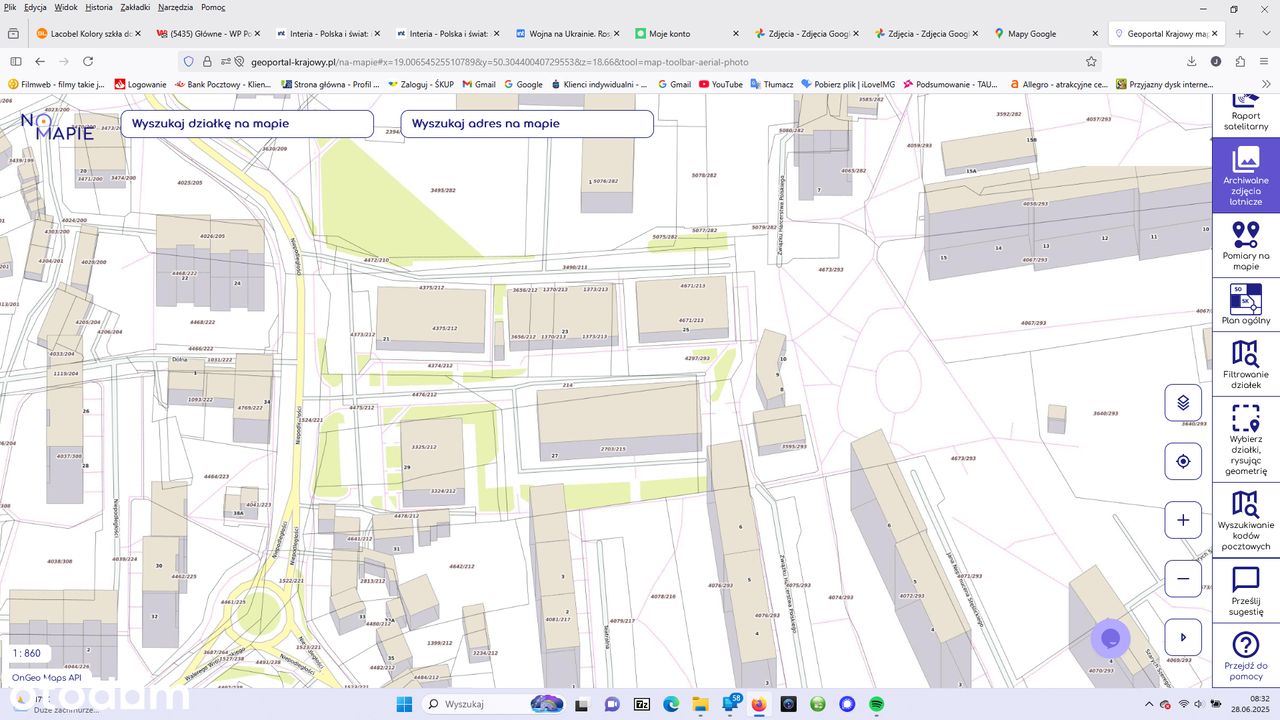Viewport: 1280px width, 720px height.
Task: Open Windows Start menu
Action: point(404,704)
